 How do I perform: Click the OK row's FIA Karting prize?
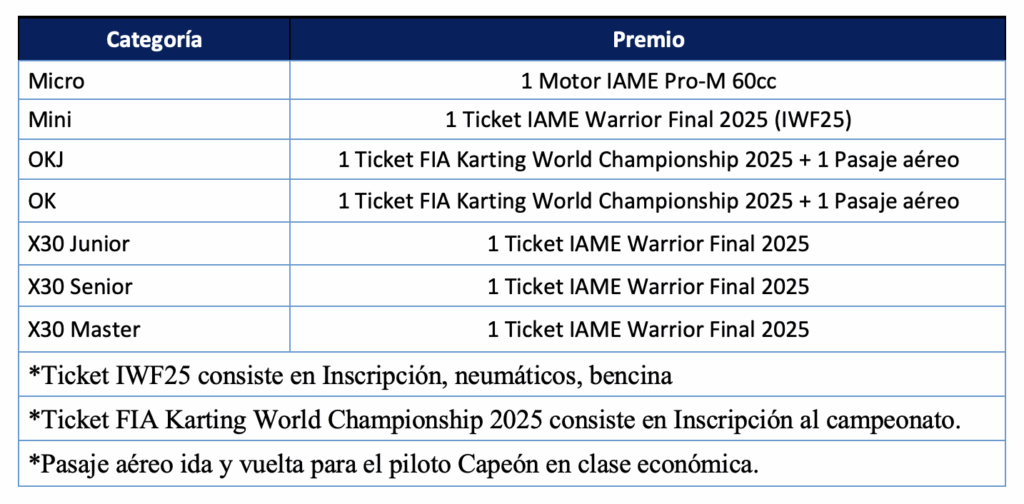point(648,201)
